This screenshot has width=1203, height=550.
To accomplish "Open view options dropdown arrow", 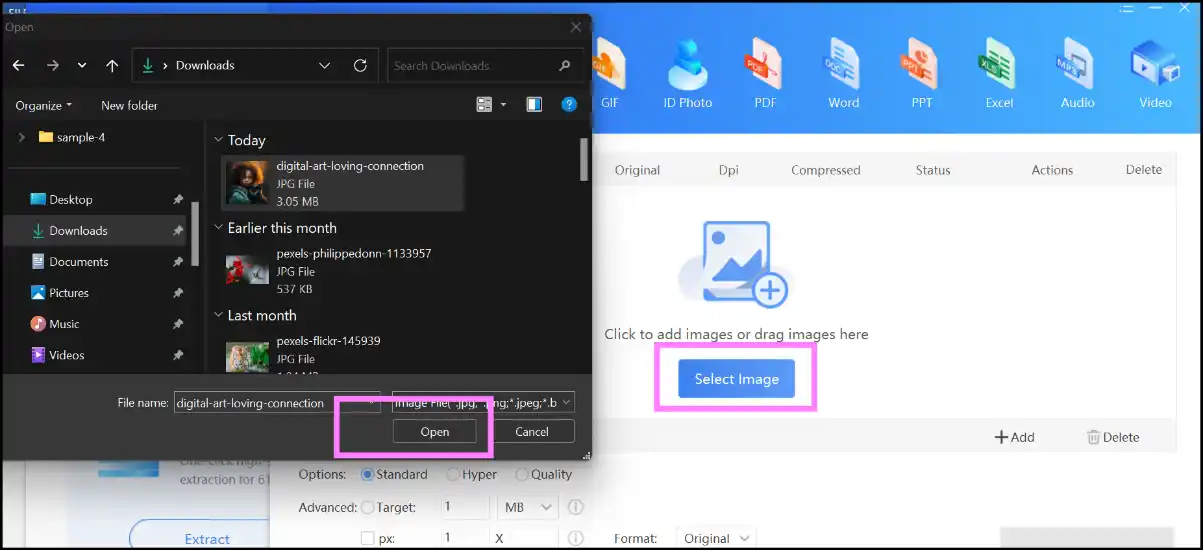I will tap(503, 104).
